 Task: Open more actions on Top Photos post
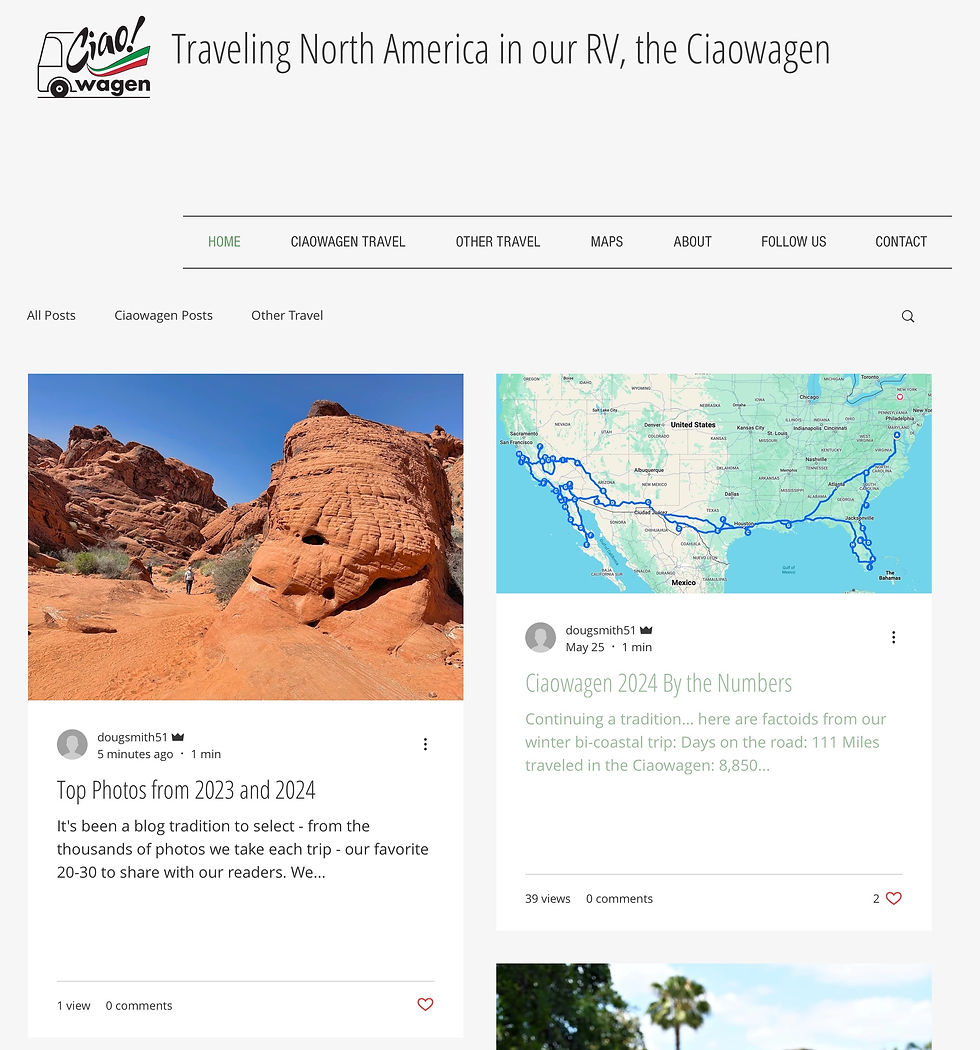(x=425, y=744)
